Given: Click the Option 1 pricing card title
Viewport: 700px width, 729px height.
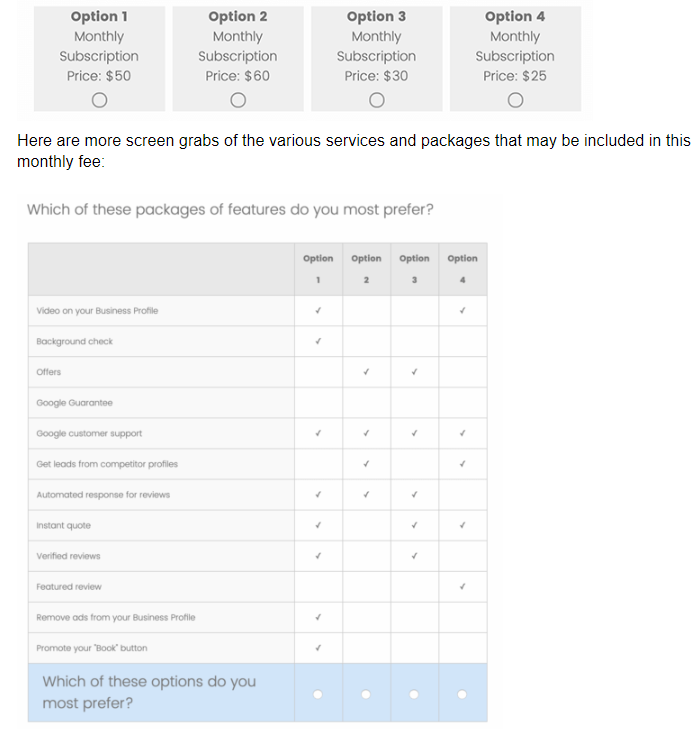Looking at the screenshot, I should tap(98, 16).
